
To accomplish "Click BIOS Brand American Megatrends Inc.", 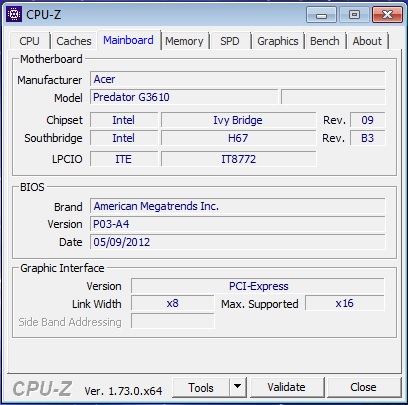I will click(x=237, y=206).
